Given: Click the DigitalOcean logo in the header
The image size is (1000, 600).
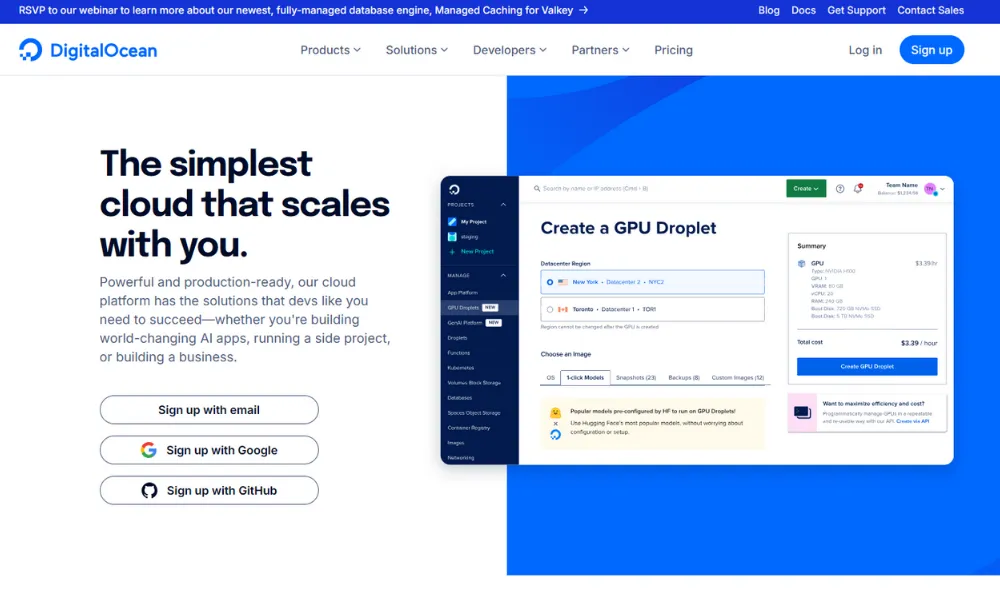Looking at the screenshot, I should [88, 50].
